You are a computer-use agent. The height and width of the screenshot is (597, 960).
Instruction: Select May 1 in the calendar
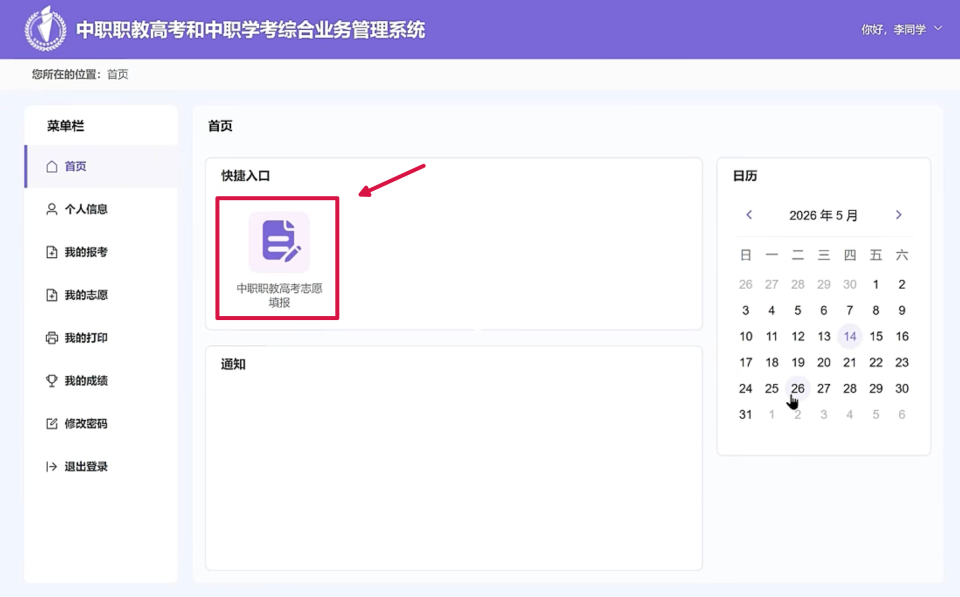876,284
